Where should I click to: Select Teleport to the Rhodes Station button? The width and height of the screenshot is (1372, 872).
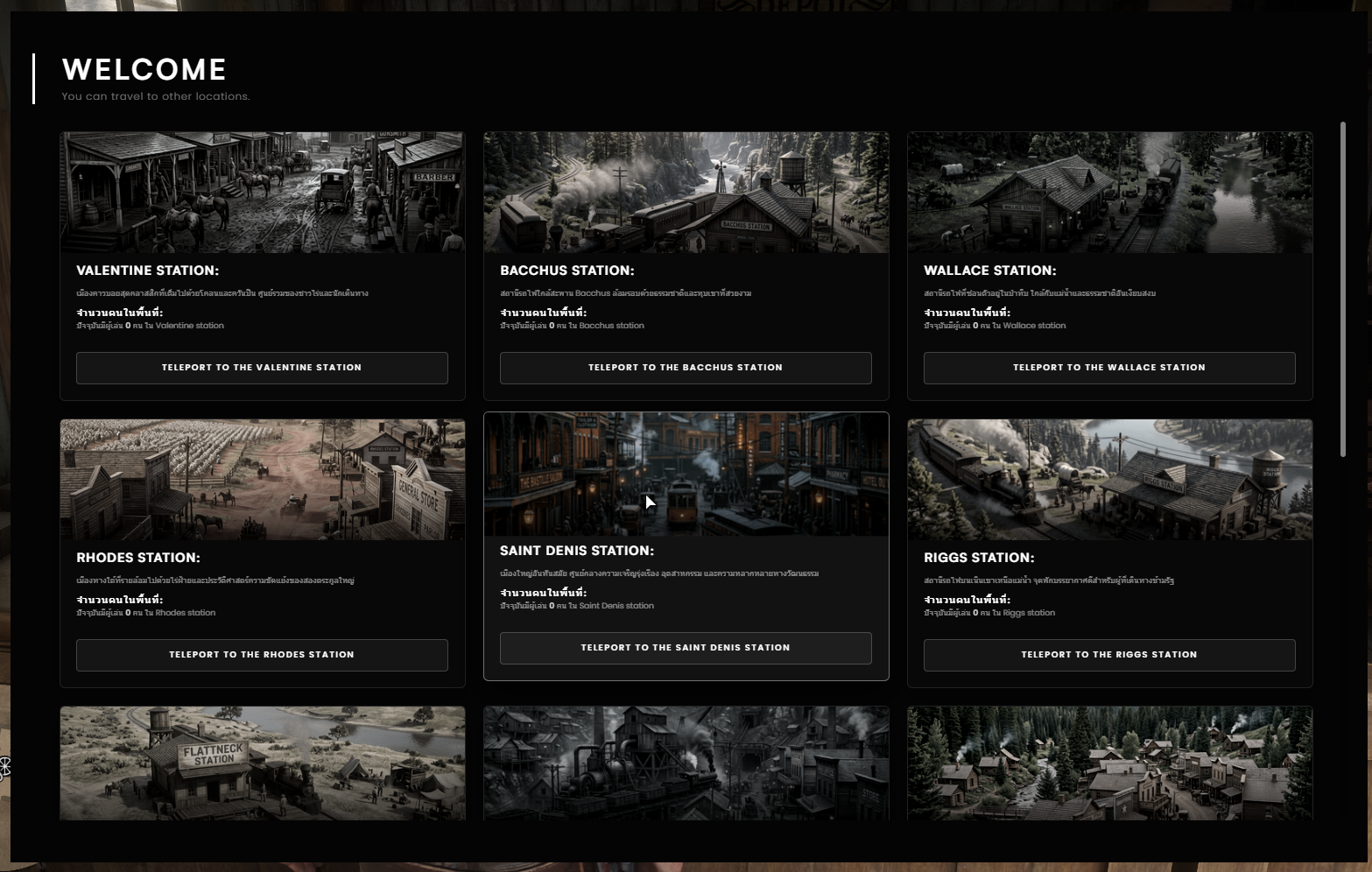click(x=262, y=655)
